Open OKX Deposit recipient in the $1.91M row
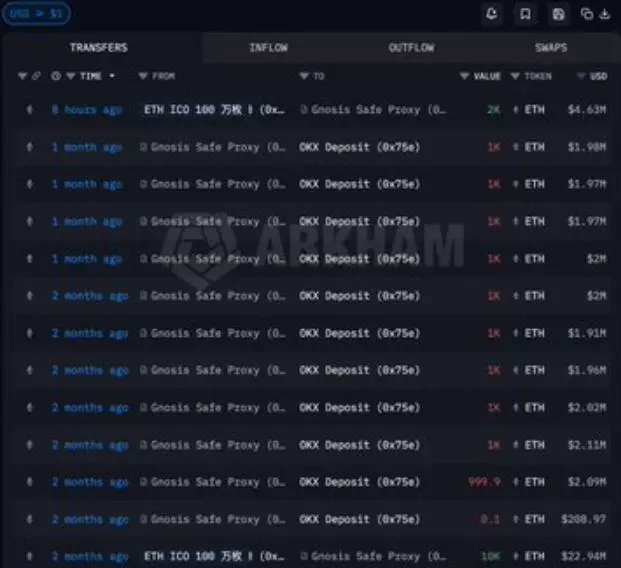 coord(360,334)
